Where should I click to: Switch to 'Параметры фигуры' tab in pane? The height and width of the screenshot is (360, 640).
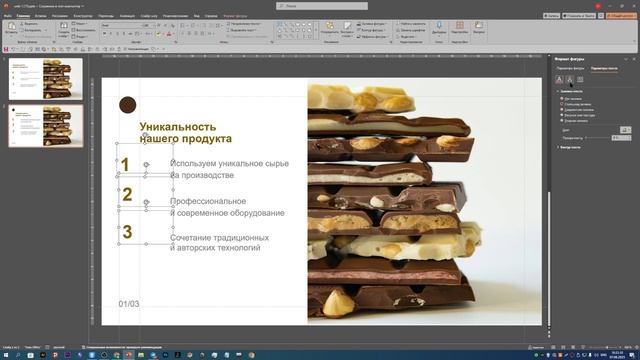[x=570, y=69]
